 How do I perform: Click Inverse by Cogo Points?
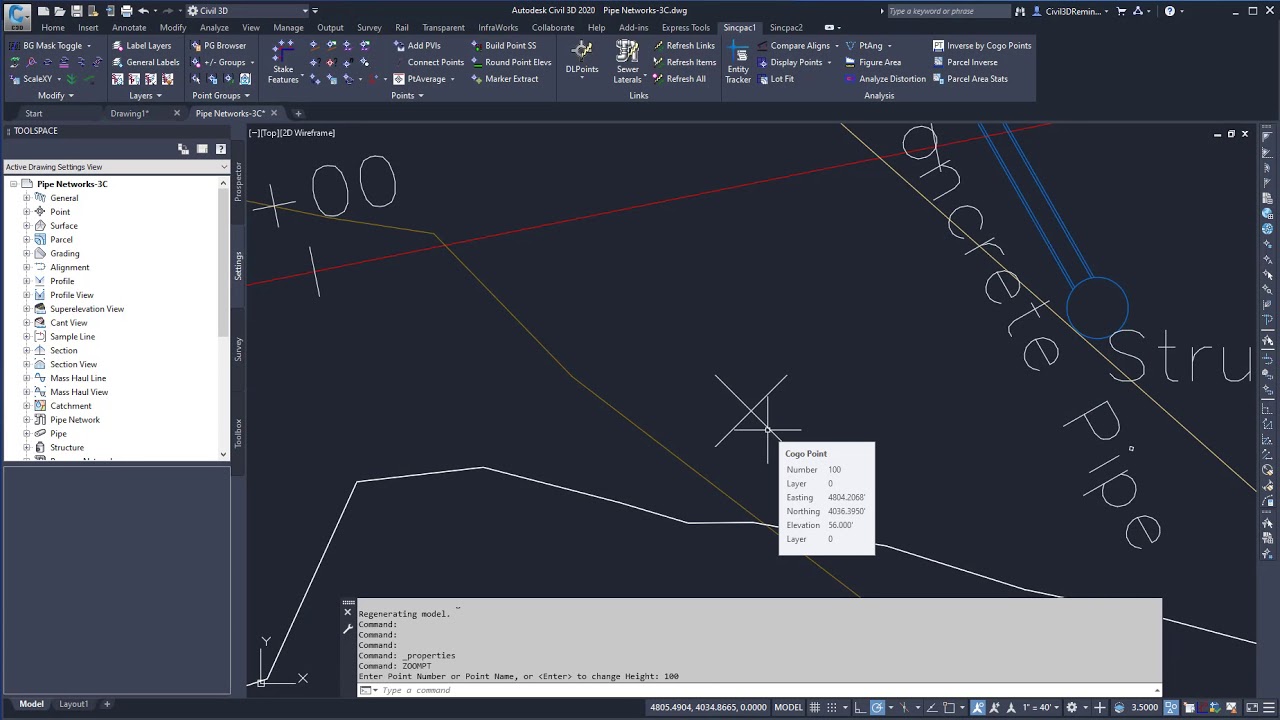(x=981, y=45)
